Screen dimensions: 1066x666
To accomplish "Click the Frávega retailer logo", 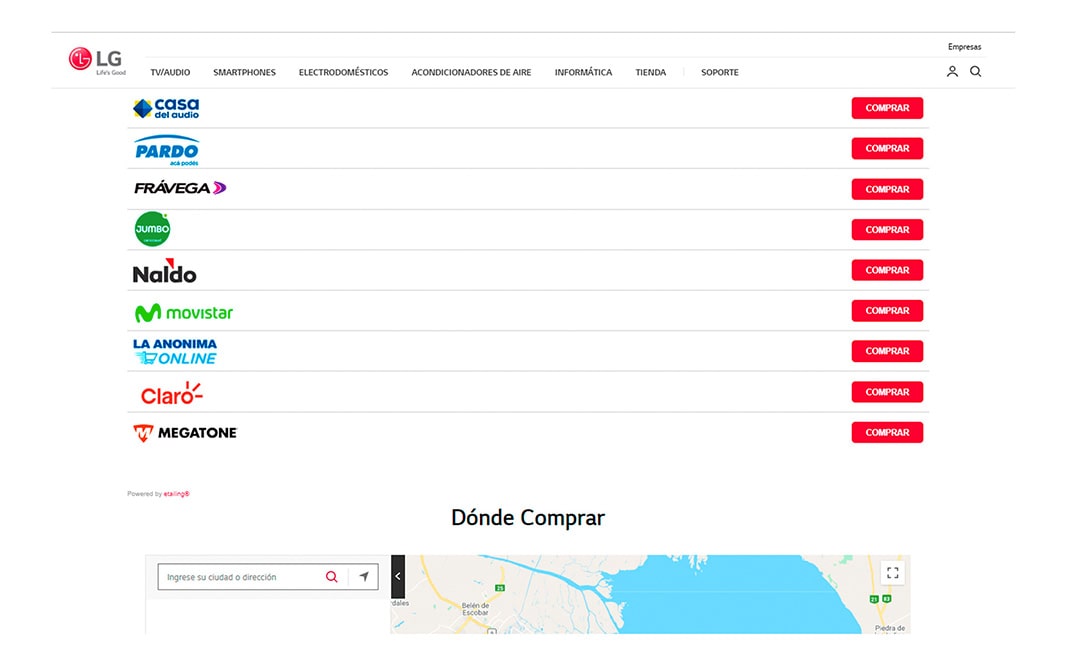I will 180,188.
